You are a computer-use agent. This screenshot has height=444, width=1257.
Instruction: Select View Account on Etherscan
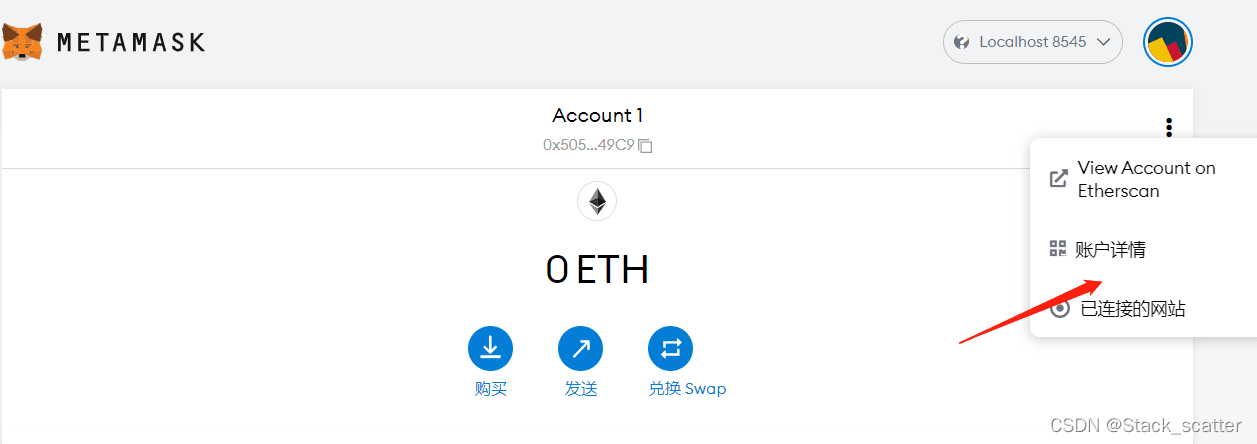pyautogui.click(x=1142, y=180)
